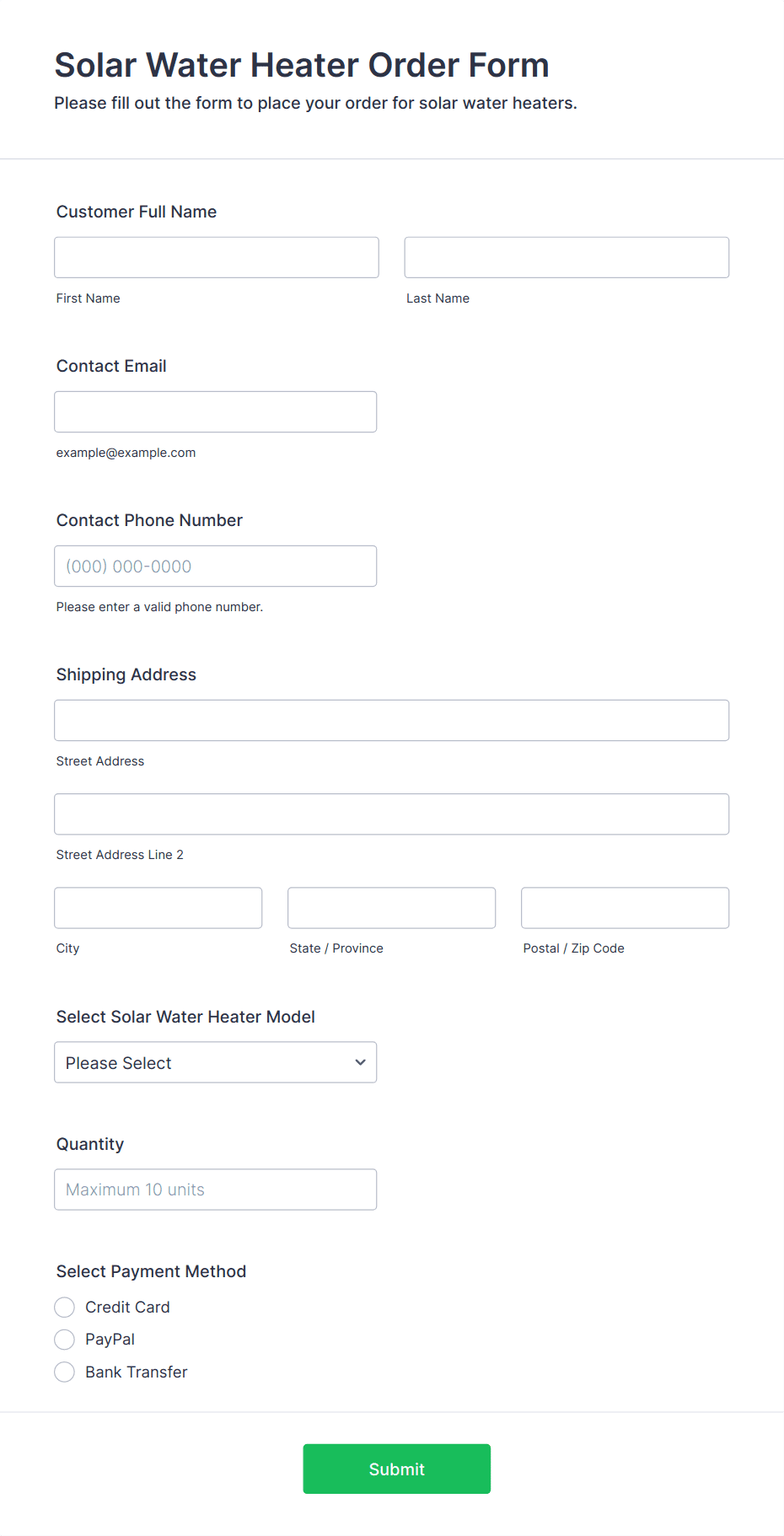Viewport: 784px width, 1536px height.
Task: Focus the State / Province field
Action: [x=392, y=907]
